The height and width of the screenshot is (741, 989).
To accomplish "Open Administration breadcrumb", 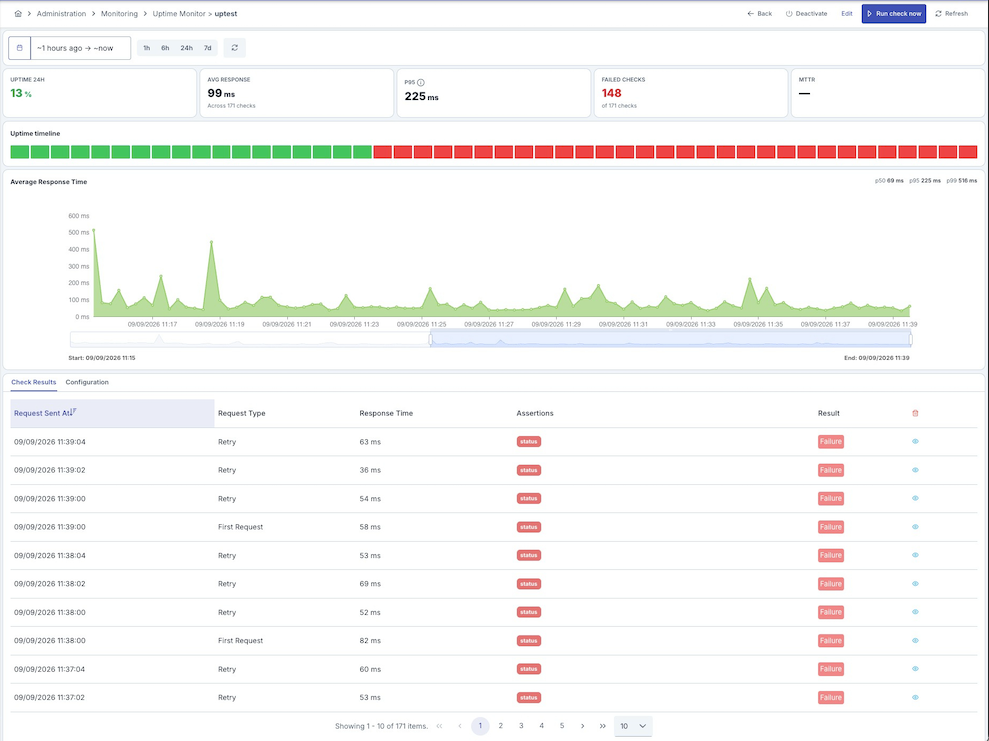I will pyautogui.click(x=61, y=13).
